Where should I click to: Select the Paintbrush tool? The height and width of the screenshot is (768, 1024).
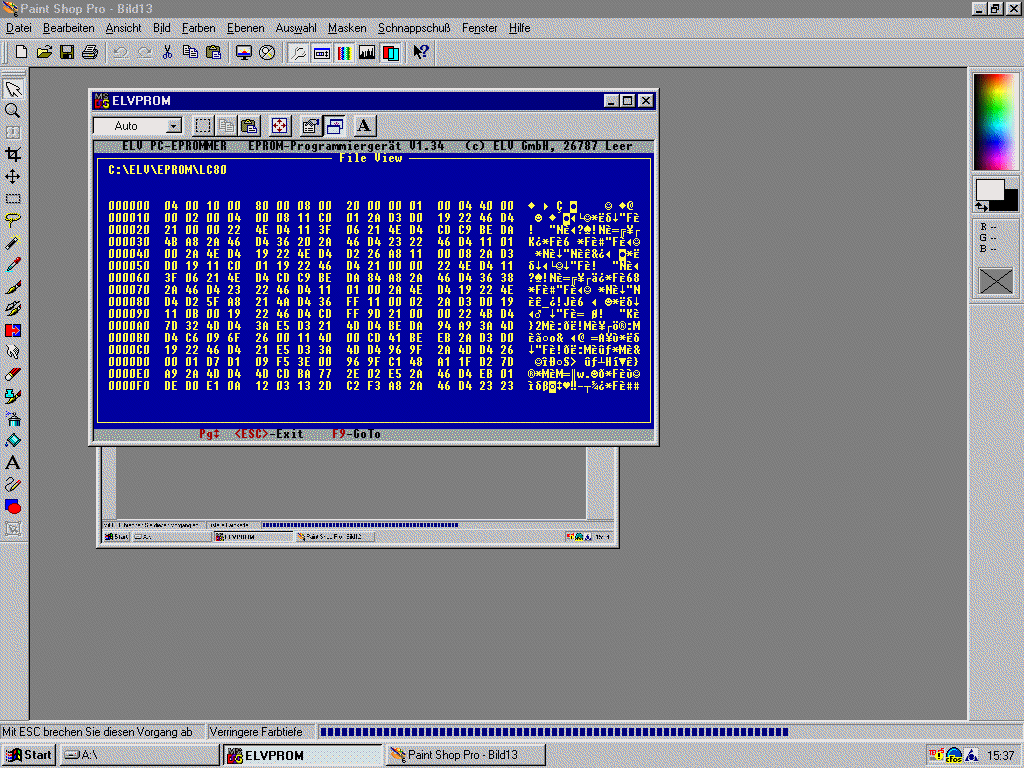13,287
